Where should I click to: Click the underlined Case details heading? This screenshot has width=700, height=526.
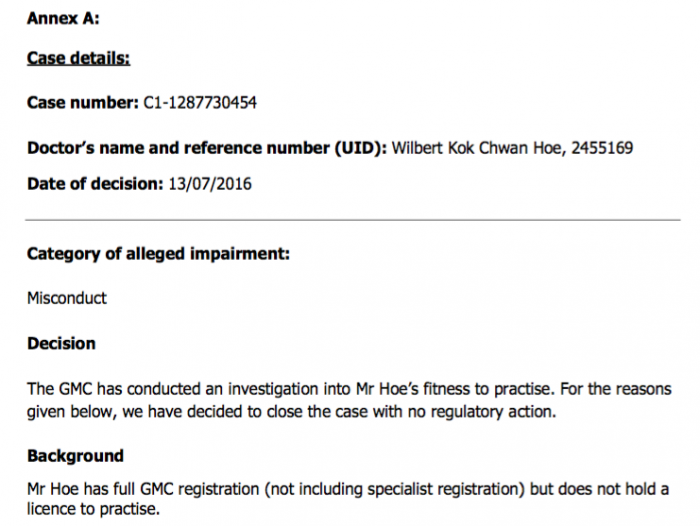click(x=78, y=58)
